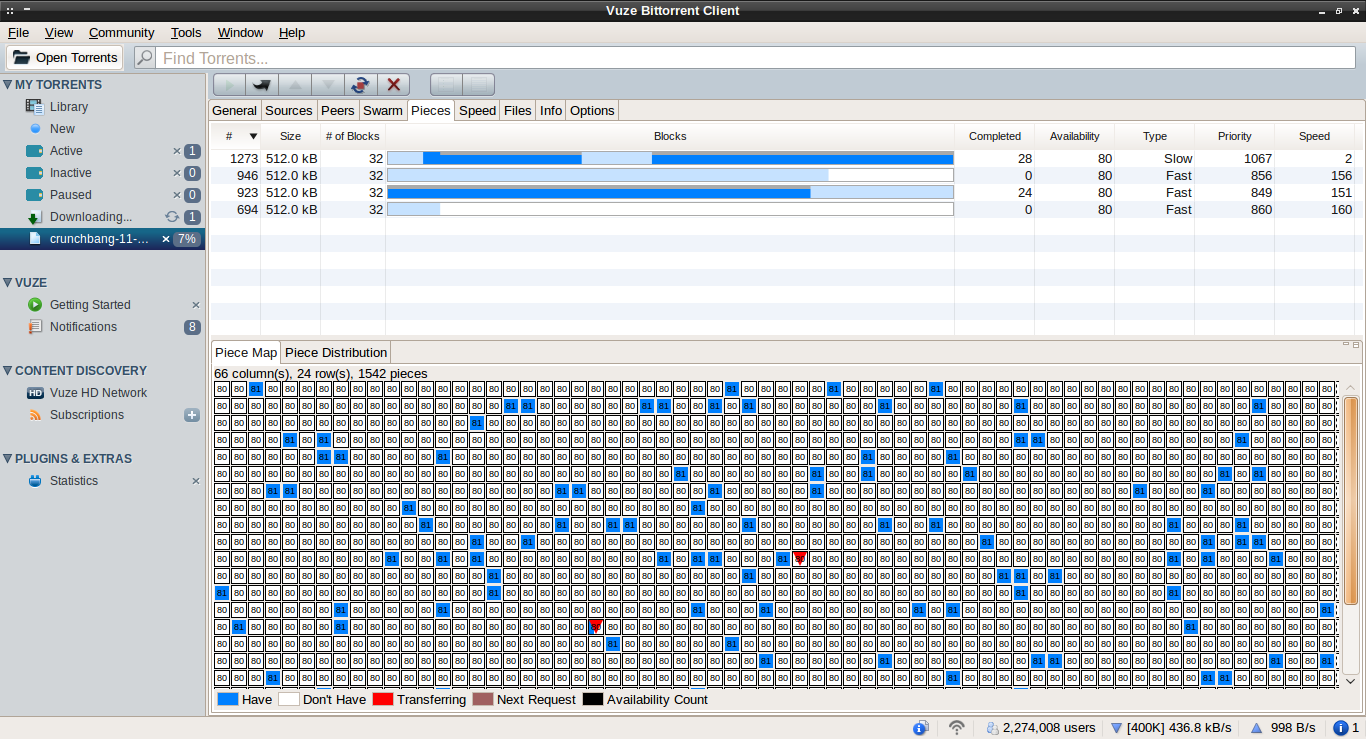
Task: Click the sort arrow in # column header
Action: (x=253, y=136)
